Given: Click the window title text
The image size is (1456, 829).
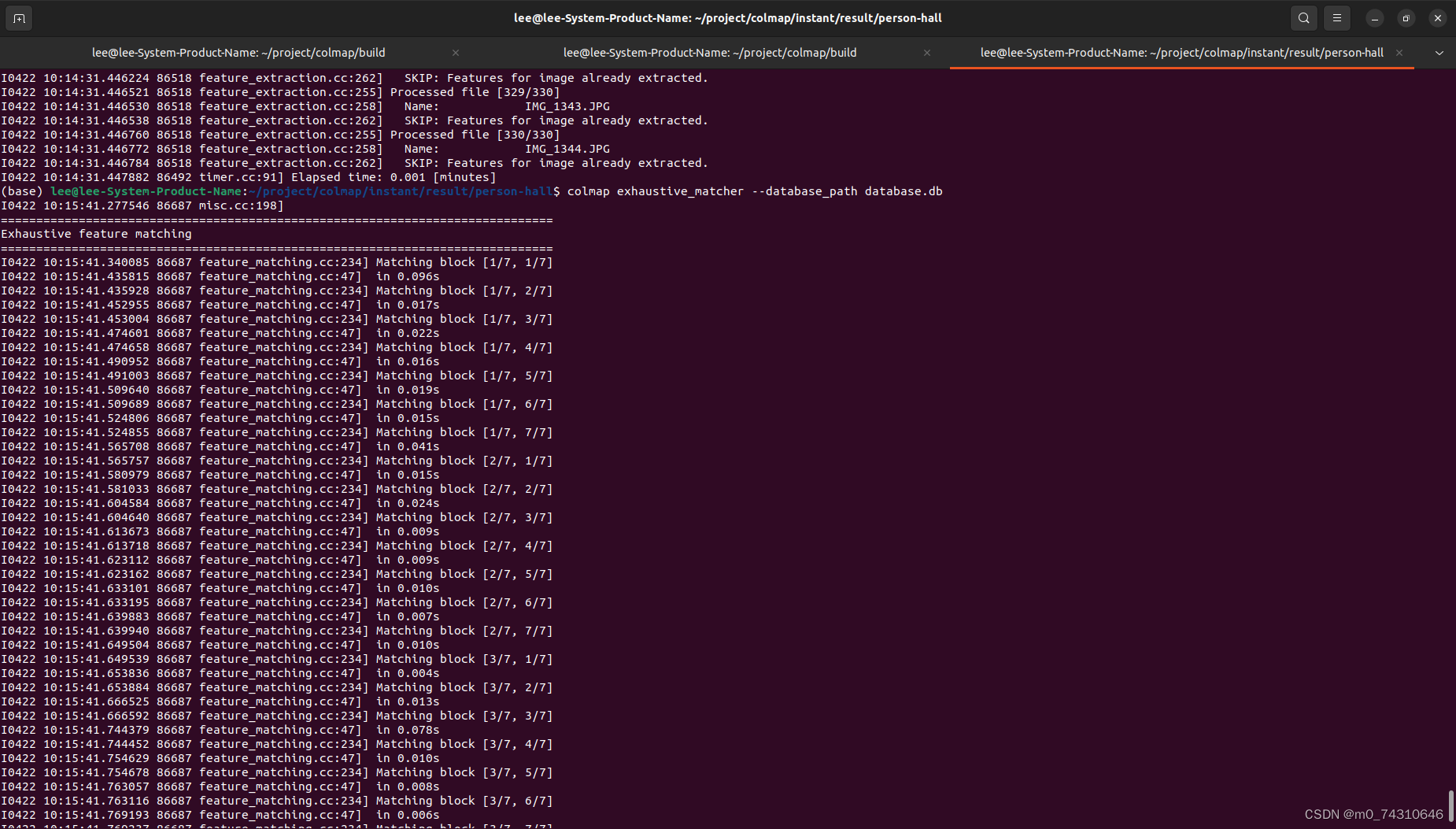Looking at the screenshot, I should [x=728, y=18].
